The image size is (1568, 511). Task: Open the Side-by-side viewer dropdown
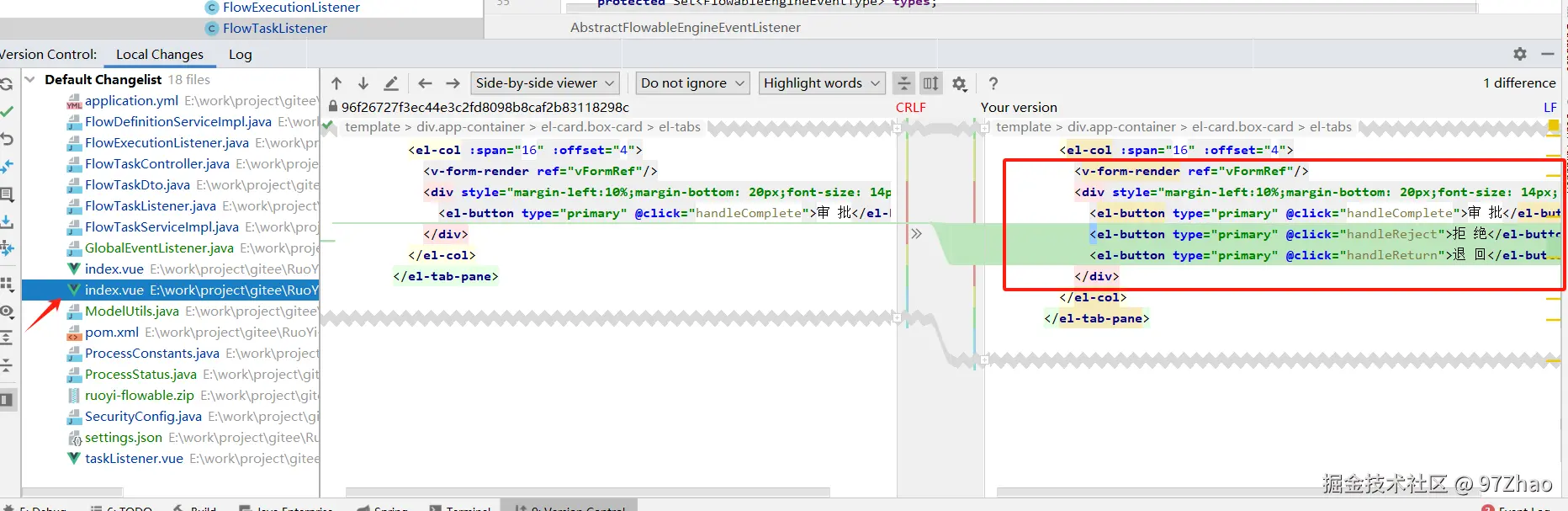[545, 83]
